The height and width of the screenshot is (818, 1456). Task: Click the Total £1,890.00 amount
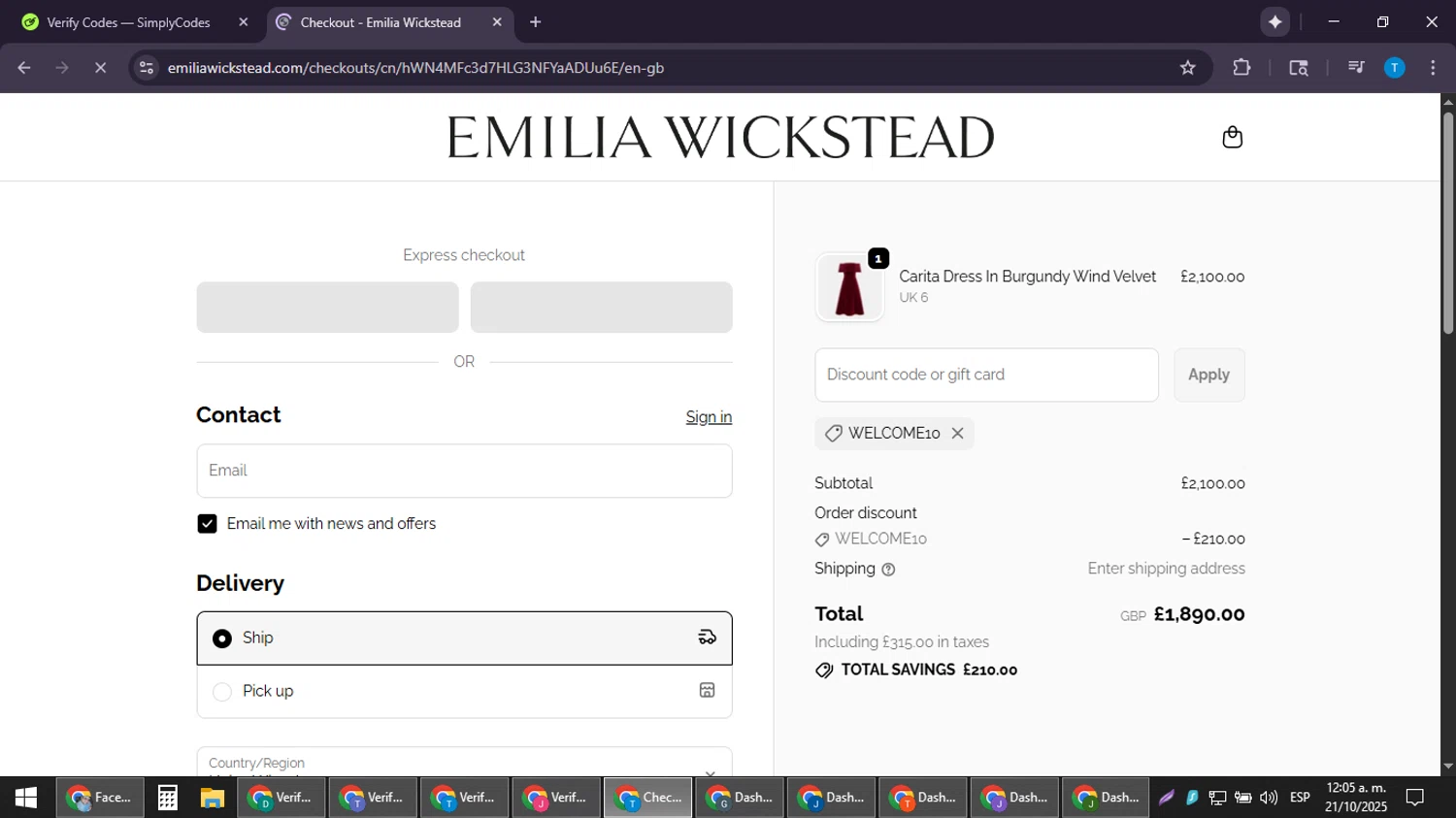click(x=1199, y=614)
